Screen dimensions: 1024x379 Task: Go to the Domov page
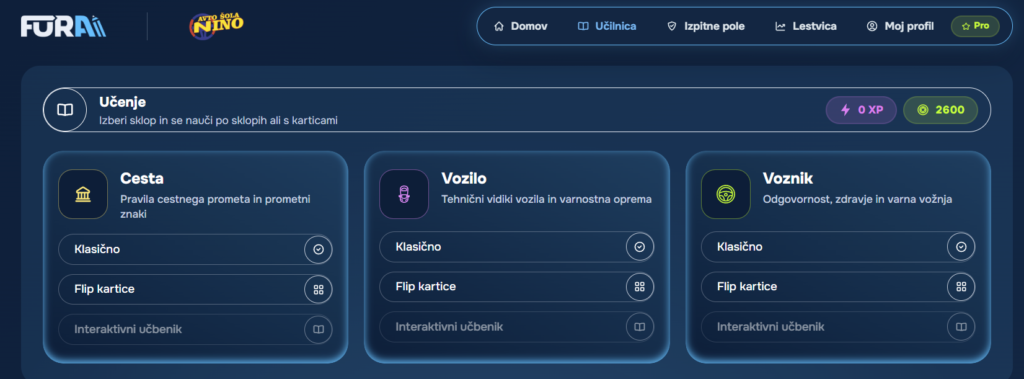pyautogui.click(x=520, y=26)
